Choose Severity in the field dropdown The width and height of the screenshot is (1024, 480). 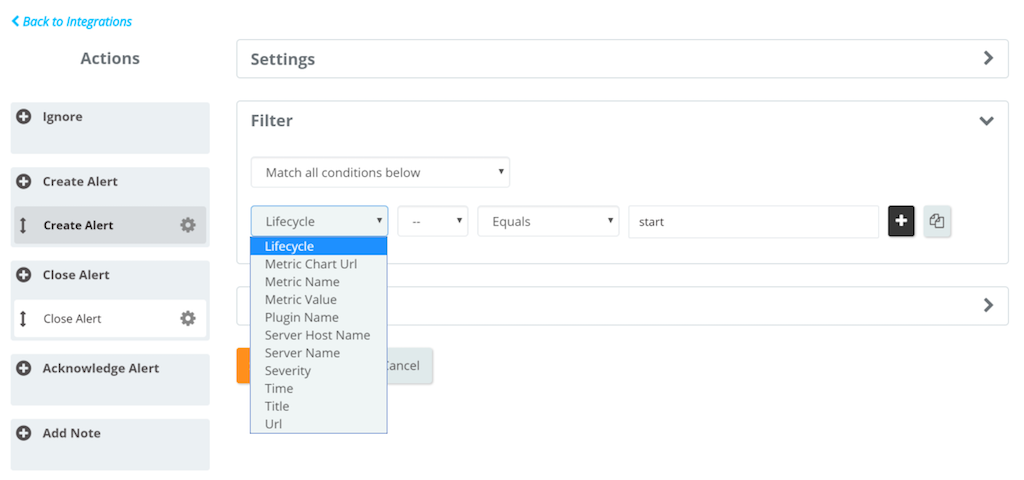pyautogui.click(x=288, y=371)
